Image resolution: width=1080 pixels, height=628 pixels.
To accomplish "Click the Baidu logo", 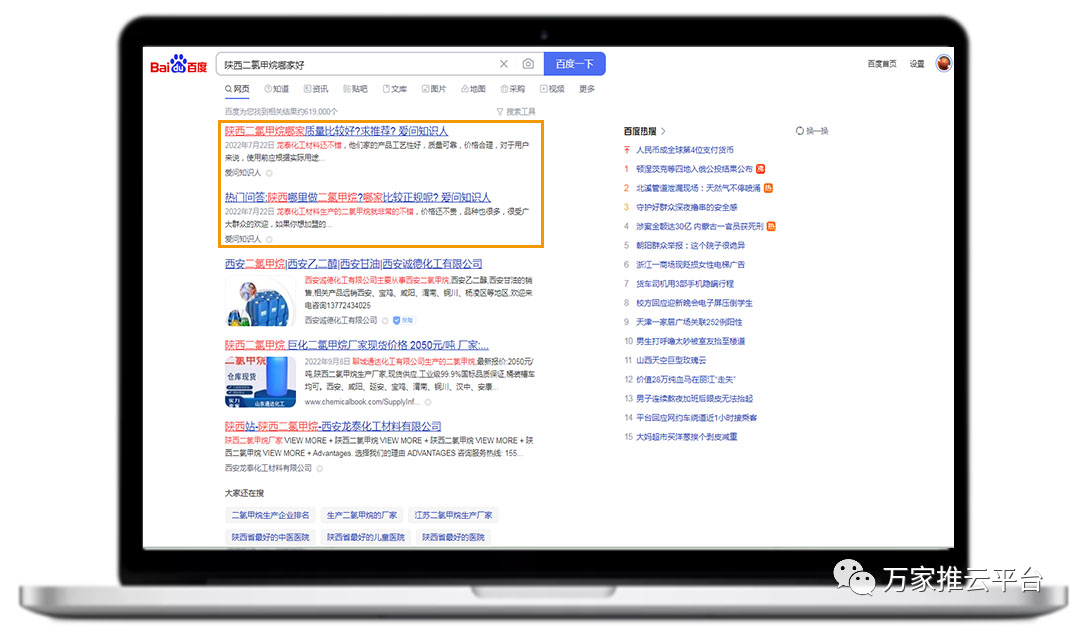I will (x=179, y=65).
